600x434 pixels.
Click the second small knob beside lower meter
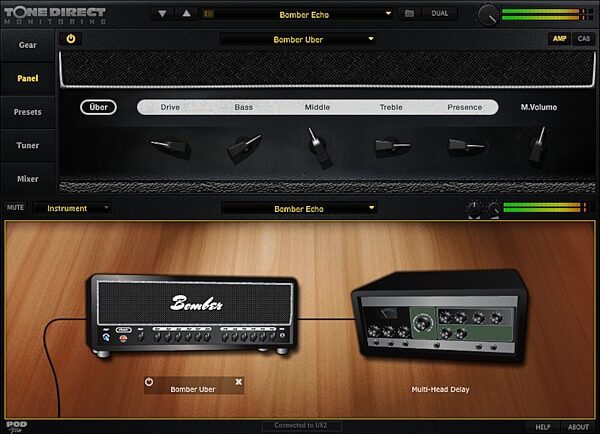[493, 209]
